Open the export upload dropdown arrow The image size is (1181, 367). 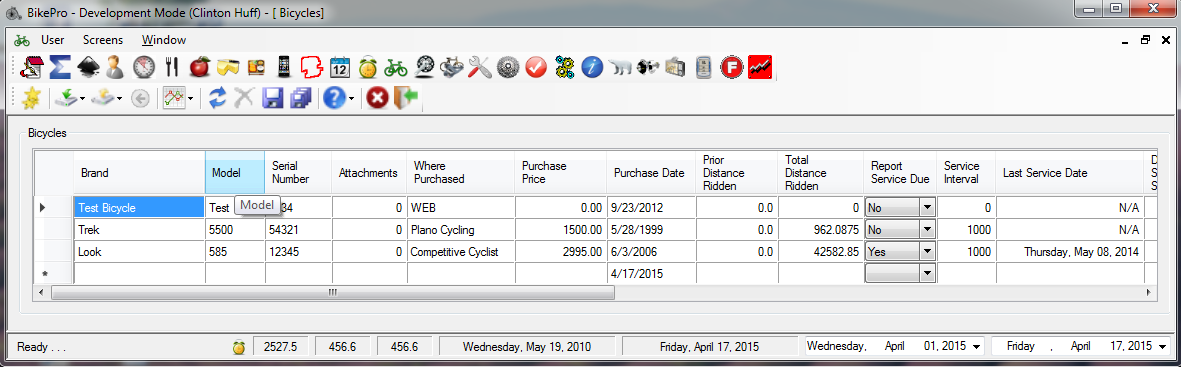(120, 99)
